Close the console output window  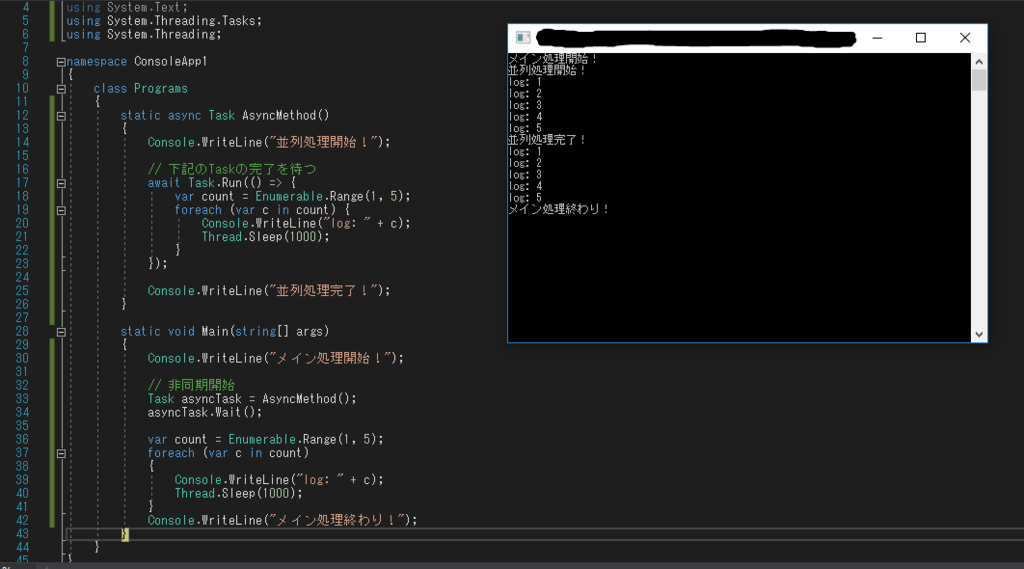tap(965, 38)
